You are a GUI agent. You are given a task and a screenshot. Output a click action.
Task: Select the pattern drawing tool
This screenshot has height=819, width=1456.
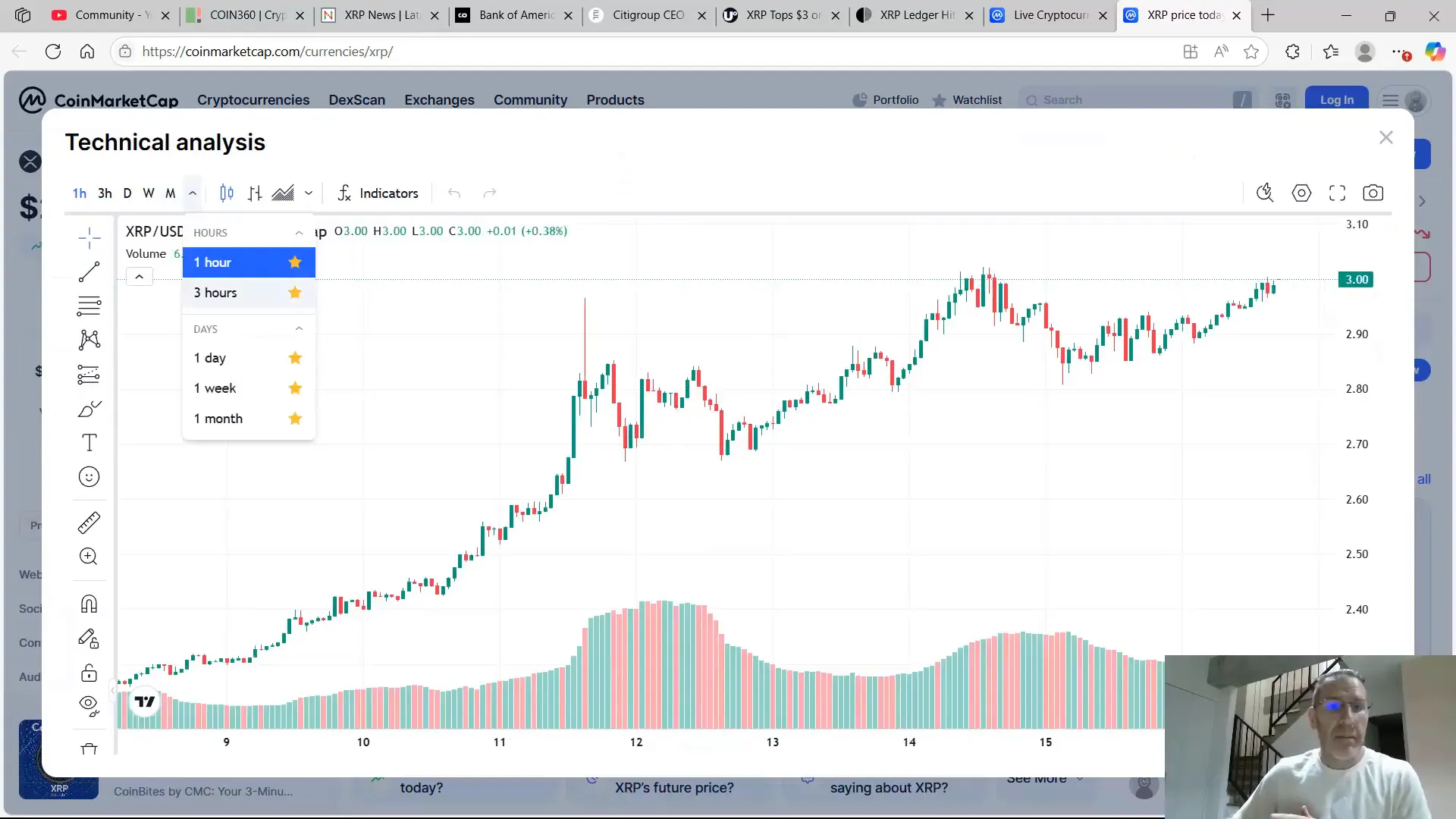(x=89, y=340)
